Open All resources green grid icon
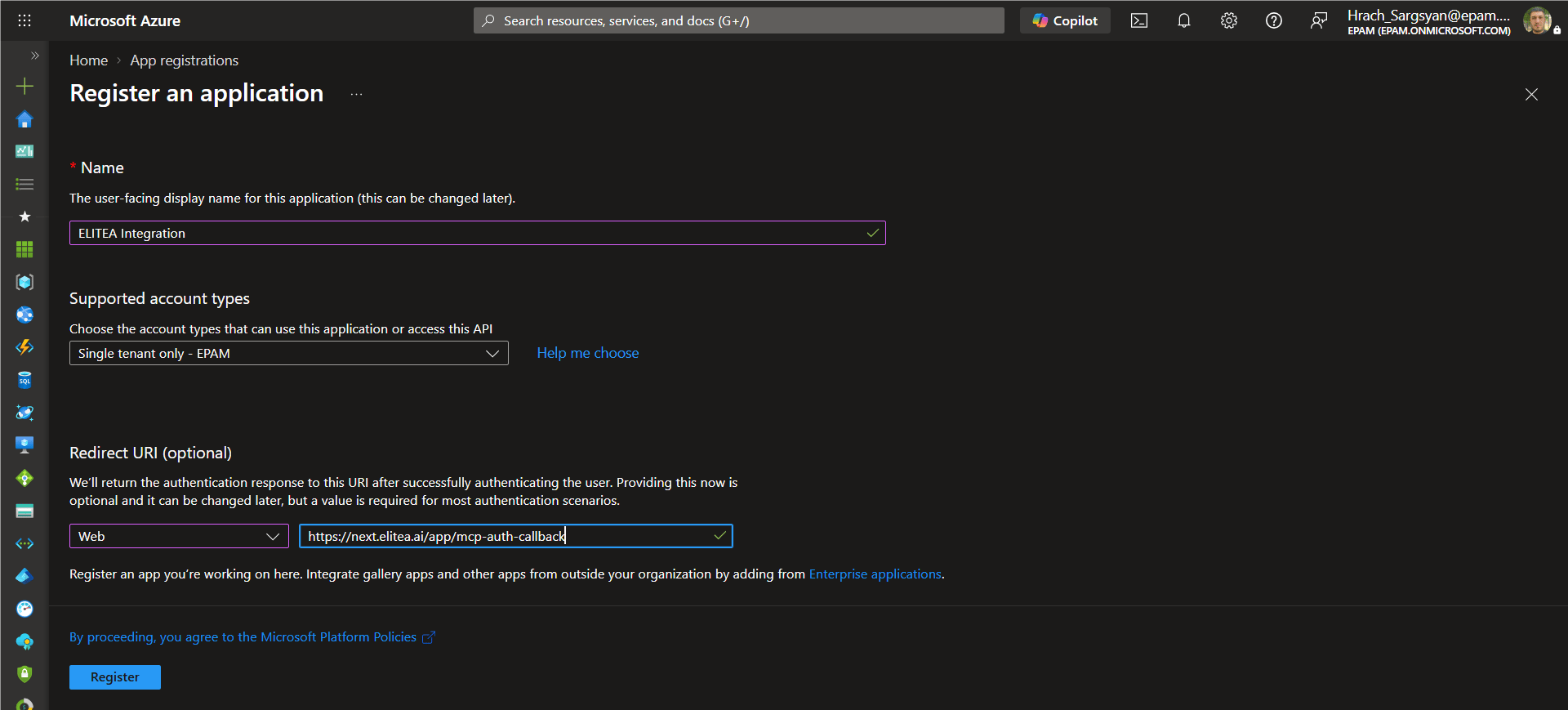Viewport: 1568px width, 710px height. 24,249
